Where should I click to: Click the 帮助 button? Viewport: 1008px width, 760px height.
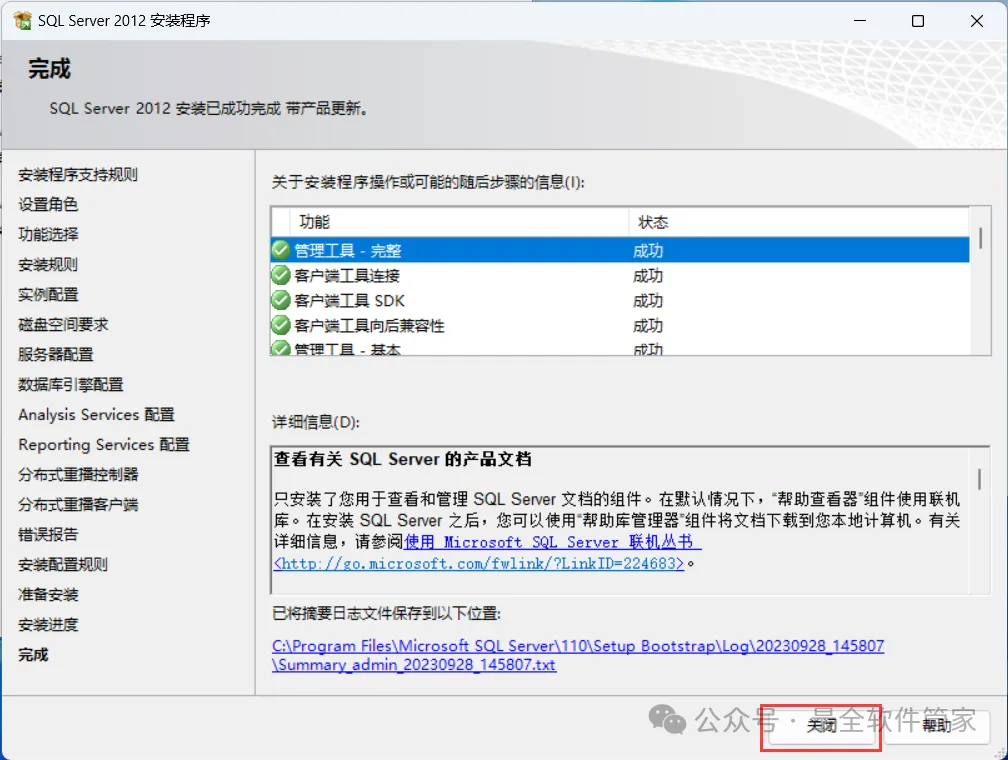tap(937, 726)
